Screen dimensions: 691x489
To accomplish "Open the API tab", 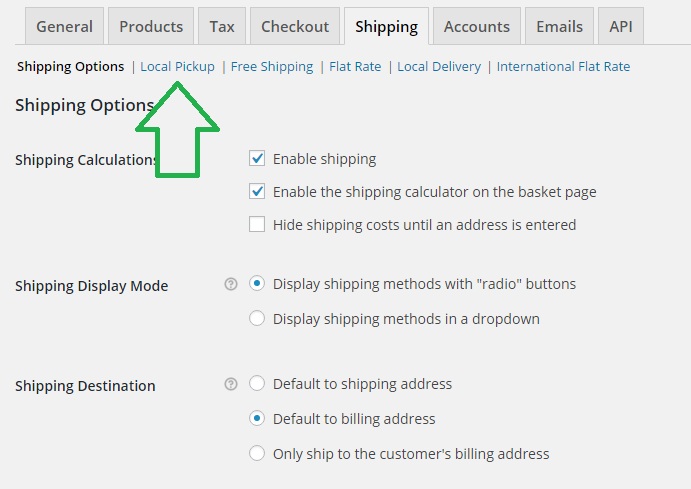I will (621, 26).
